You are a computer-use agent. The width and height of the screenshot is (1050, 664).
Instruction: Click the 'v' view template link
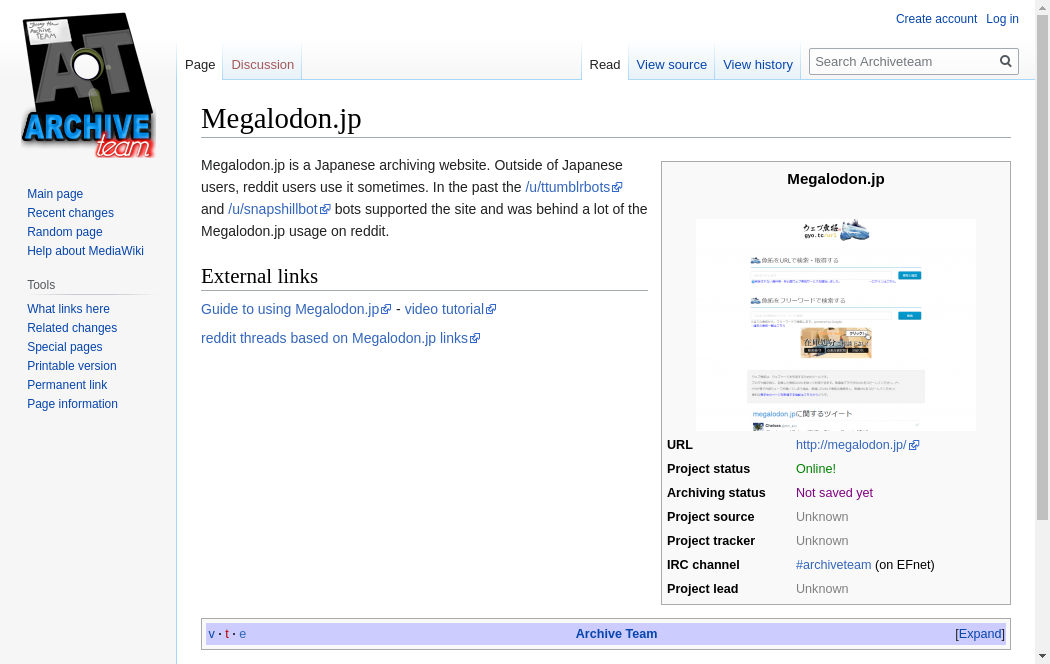click(x=211, y=634)
